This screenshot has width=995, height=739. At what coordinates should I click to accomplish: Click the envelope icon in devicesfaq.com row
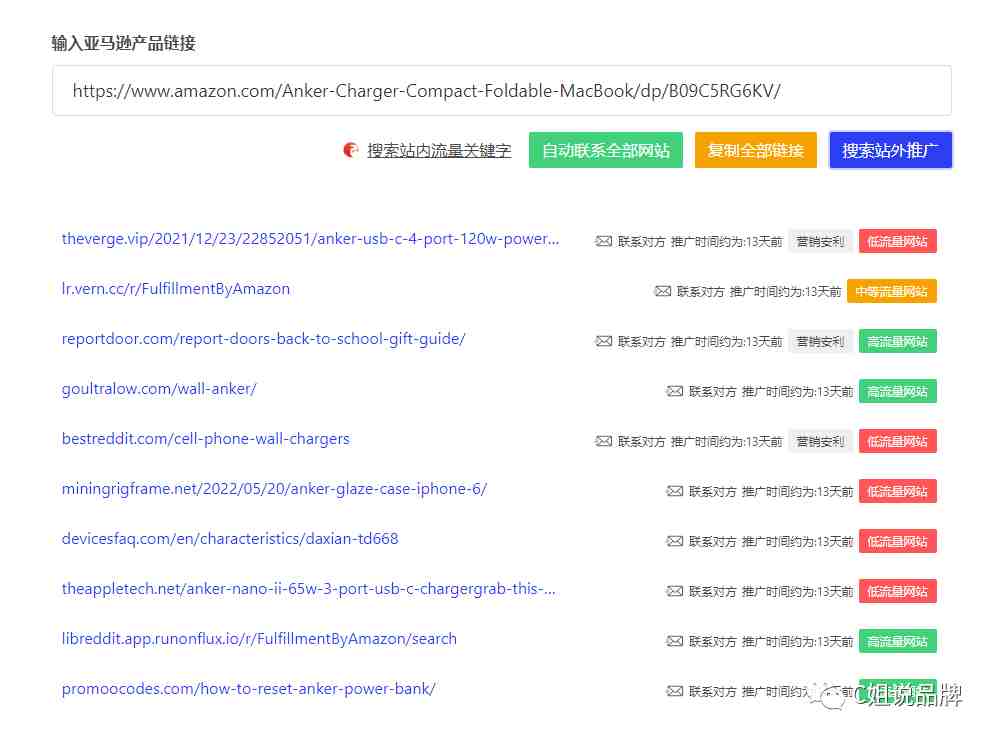[675, 541]
